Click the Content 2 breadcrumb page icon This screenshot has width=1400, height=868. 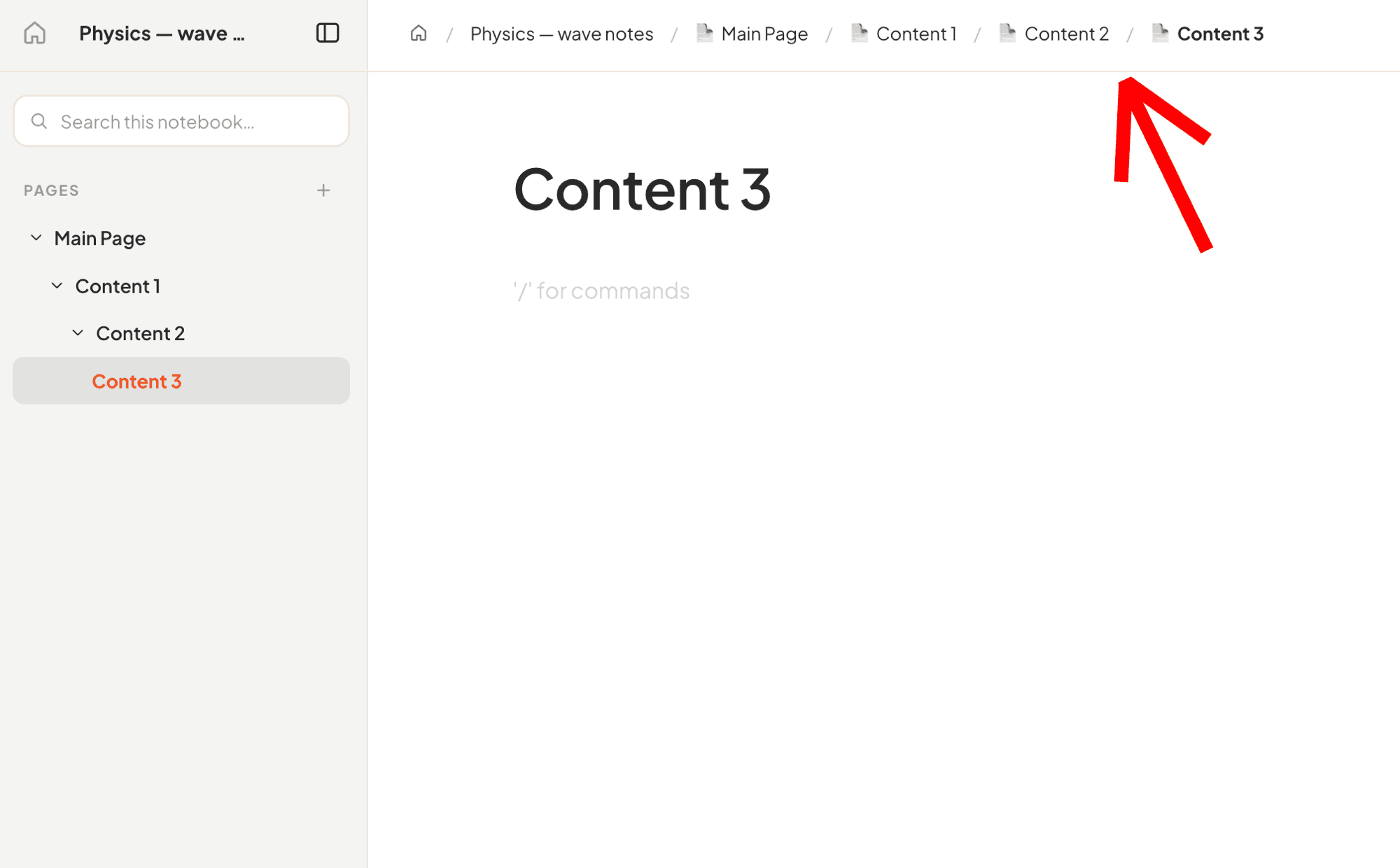[x=1007, y=33]
